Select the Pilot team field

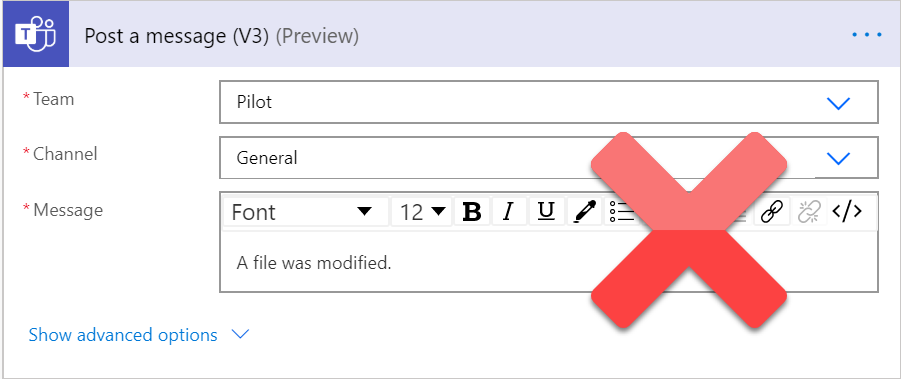549,102
